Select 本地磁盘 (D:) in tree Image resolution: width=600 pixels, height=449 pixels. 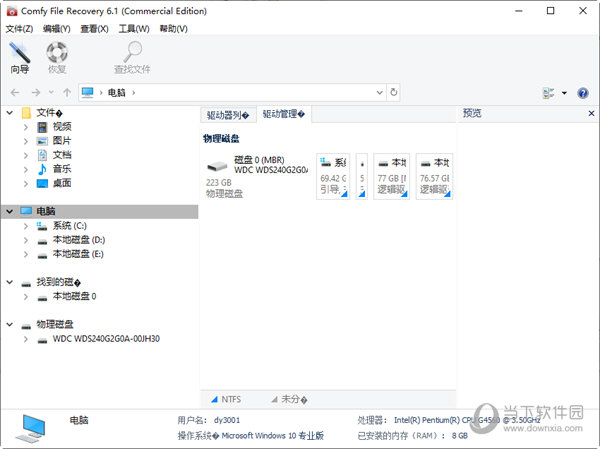(79, 240)
